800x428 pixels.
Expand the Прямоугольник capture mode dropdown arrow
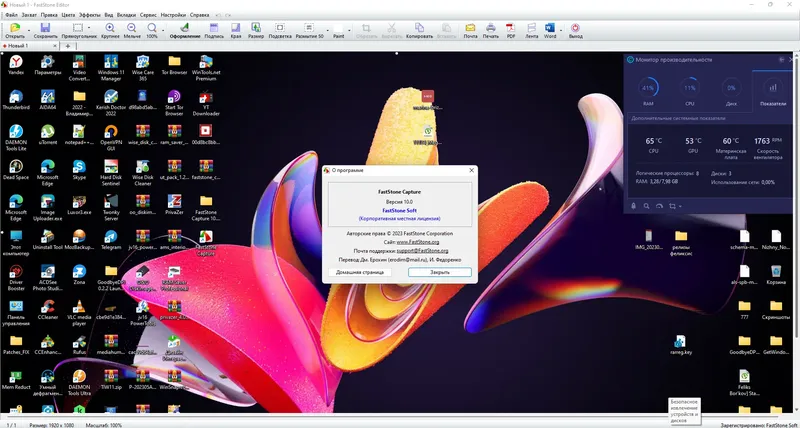[89, 29]
